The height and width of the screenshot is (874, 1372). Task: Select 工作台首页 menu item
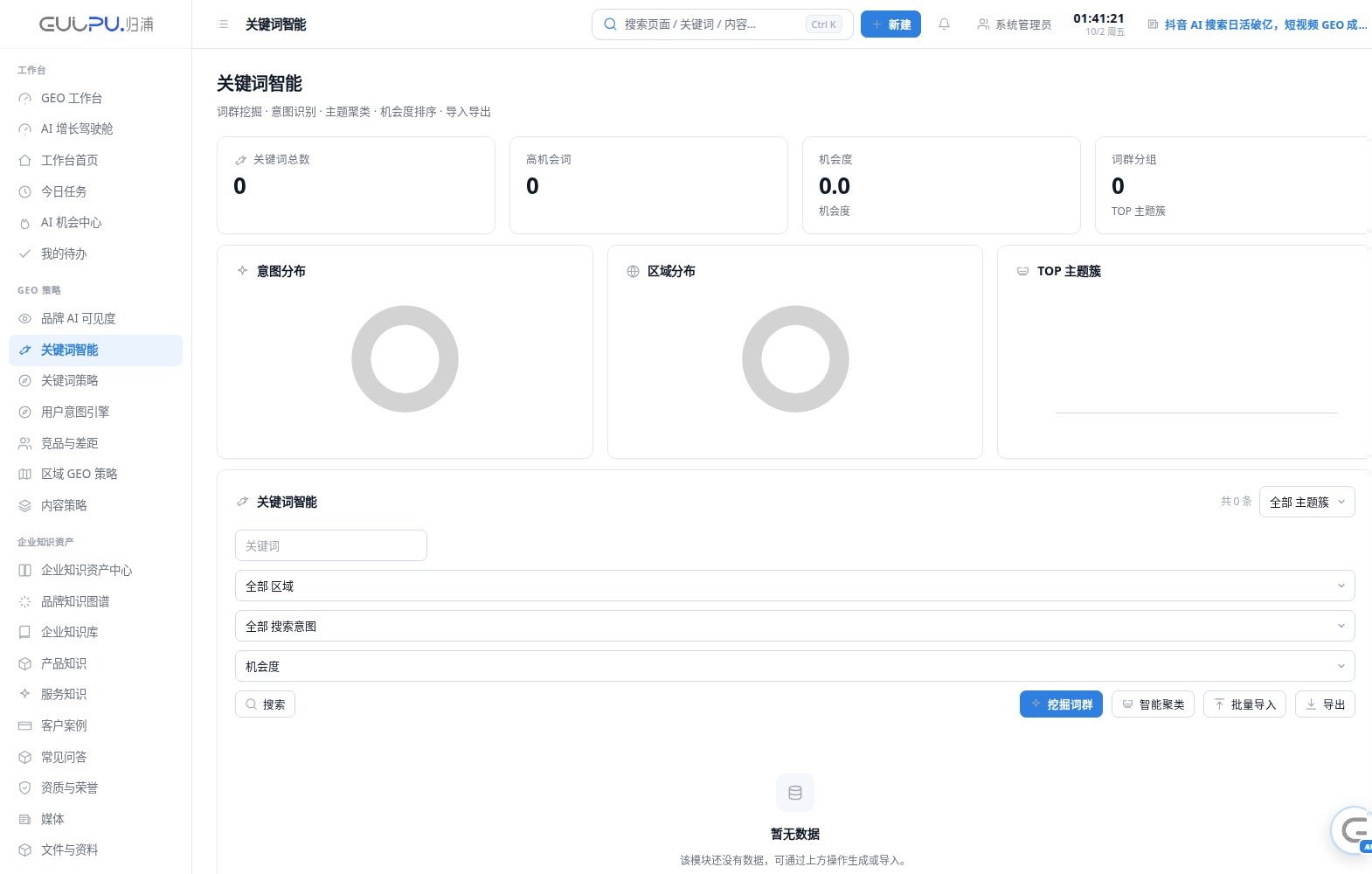tap(95, 160)
